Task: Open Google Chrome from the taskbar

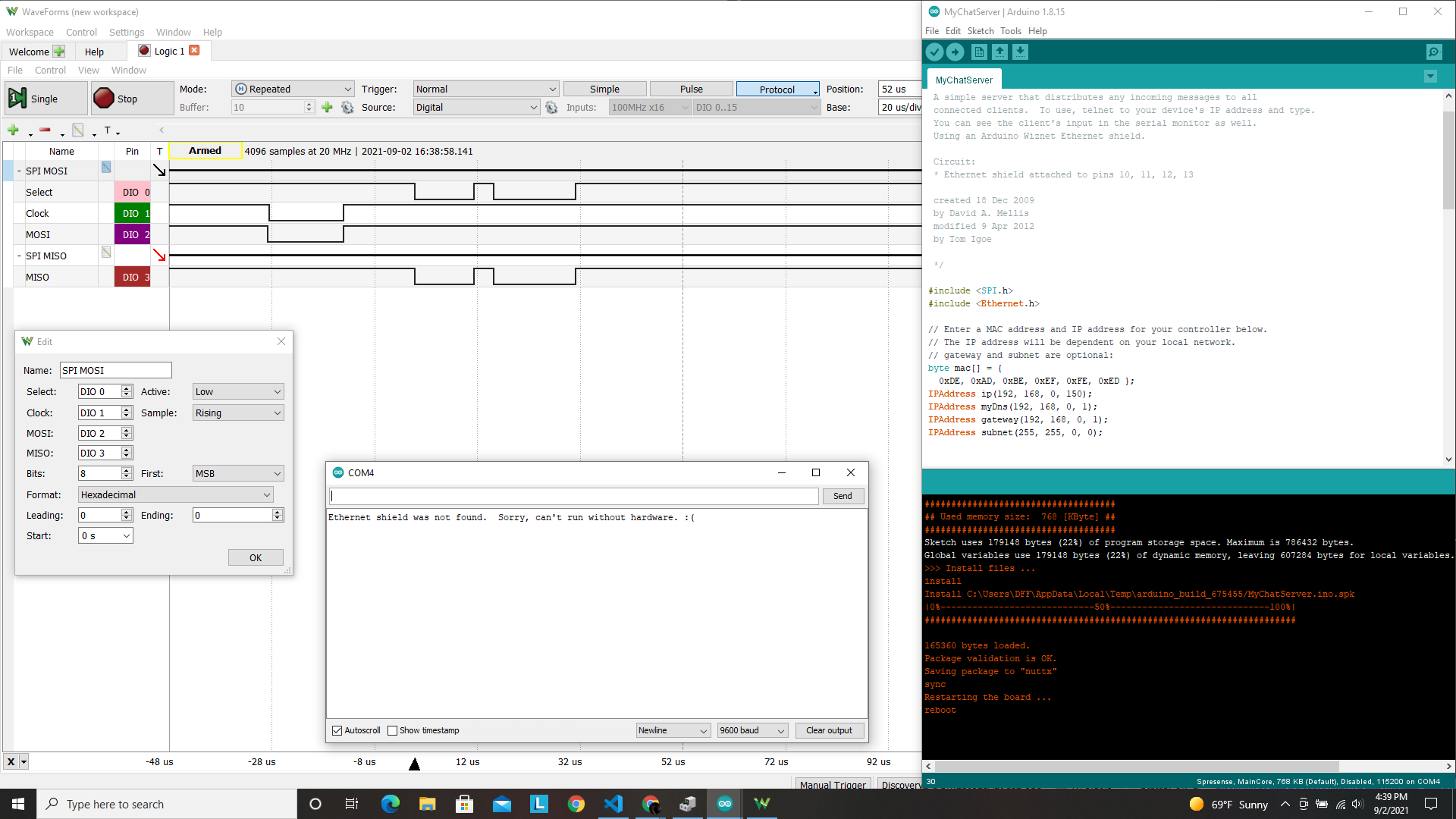Action: coord(576,804)
